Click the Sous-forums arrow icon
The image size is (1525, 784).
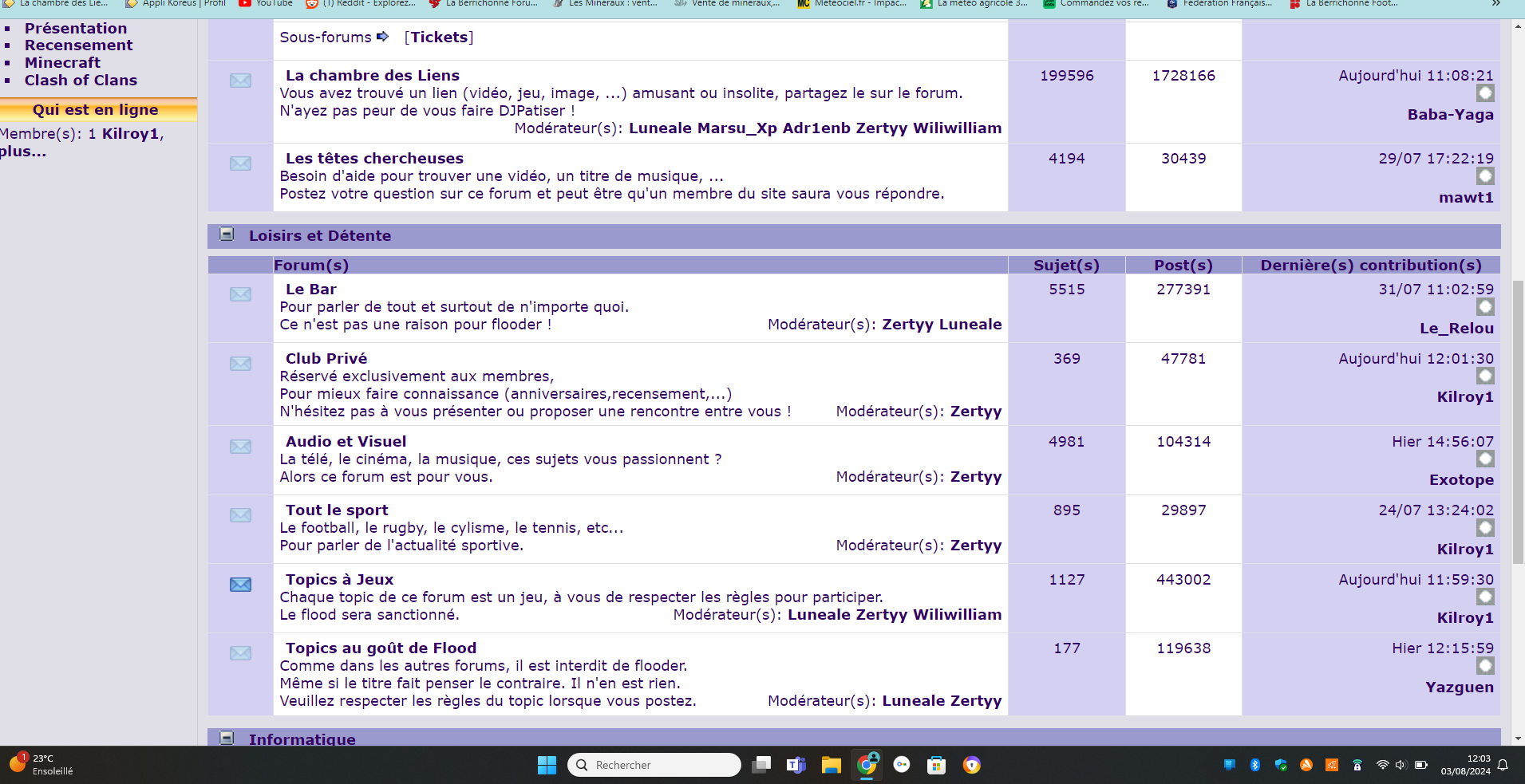[x=382, y=37]
